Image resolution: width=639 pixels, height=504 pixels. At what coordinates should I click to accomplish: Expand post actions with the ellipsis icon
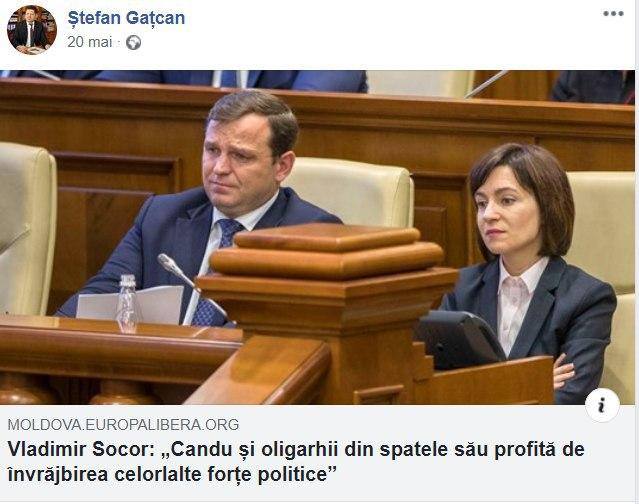tap(613, 13)
